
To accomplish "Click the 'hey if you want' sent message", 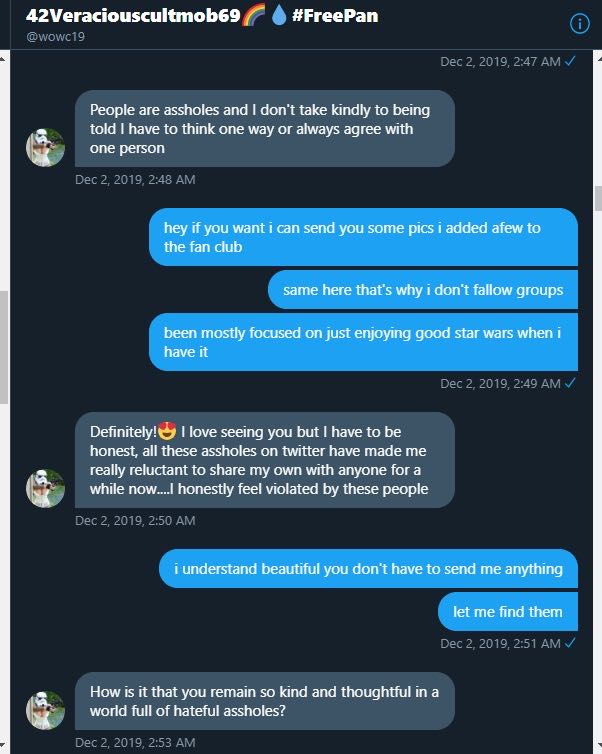I will [364, 237].
